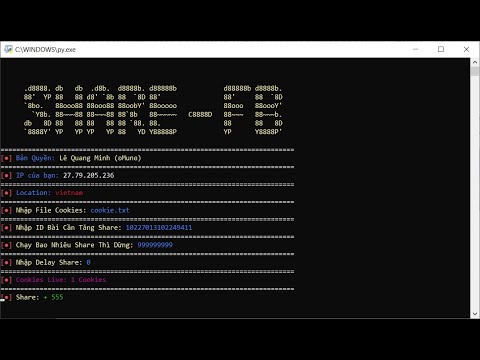Image resolution: width=480 pixels, height=360 pixels.
Task: Close the py.exe console window
Action: [x=466, y=49]
